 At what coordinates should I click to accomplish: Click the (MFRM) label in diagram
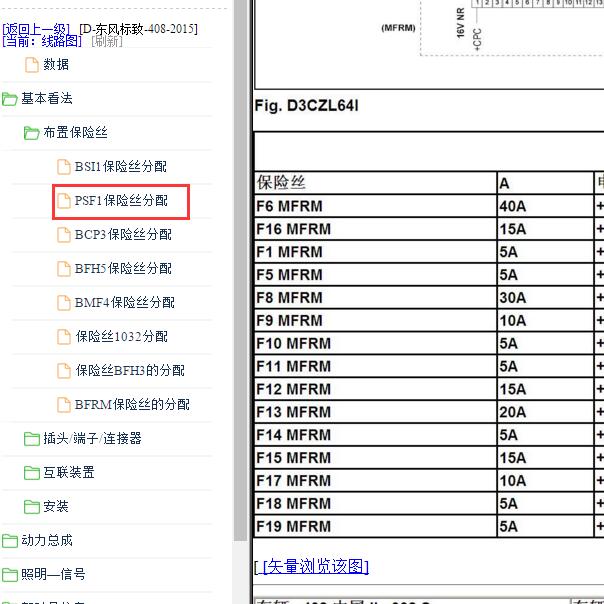point(398,28)
